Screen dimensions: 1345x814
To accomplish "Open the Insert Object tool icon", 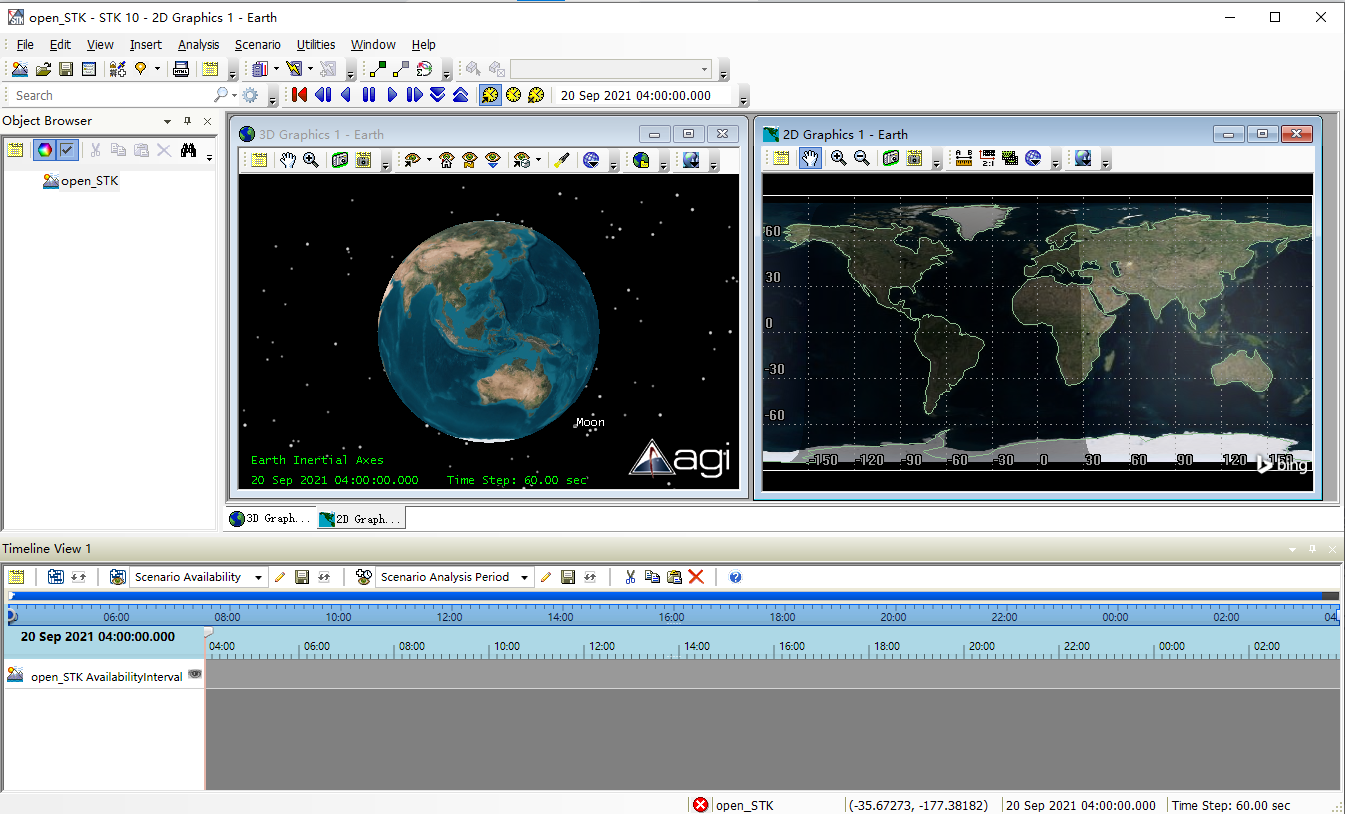I will (x=118, y=69).
